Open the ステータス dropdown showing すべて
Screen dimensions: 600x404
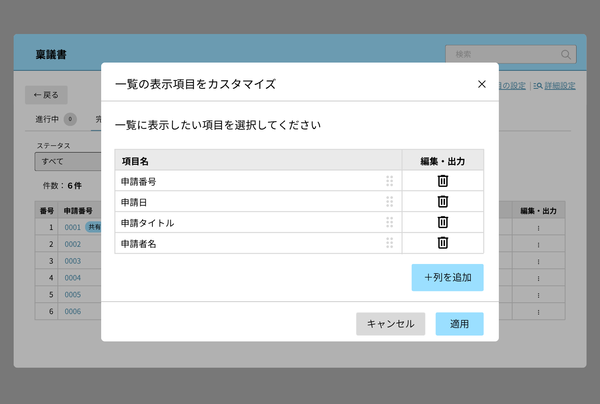tap(68, 161)
